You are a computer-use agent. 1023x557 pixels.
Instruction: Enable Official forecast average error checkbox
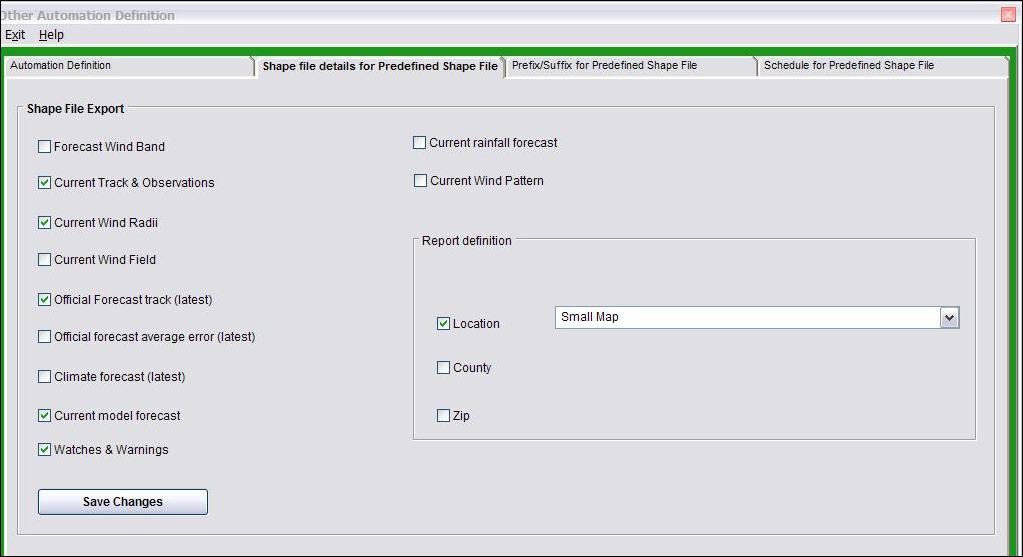44,337
